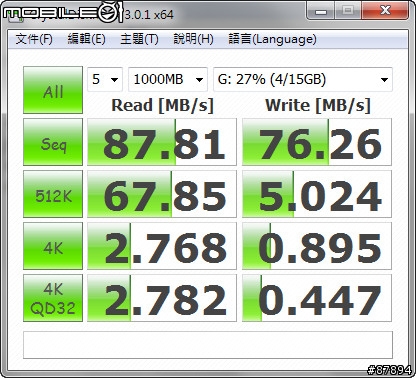Maximize the benchmark window
Image resolution: width=416 pixels, height=378 pixels.
(348, 10)
